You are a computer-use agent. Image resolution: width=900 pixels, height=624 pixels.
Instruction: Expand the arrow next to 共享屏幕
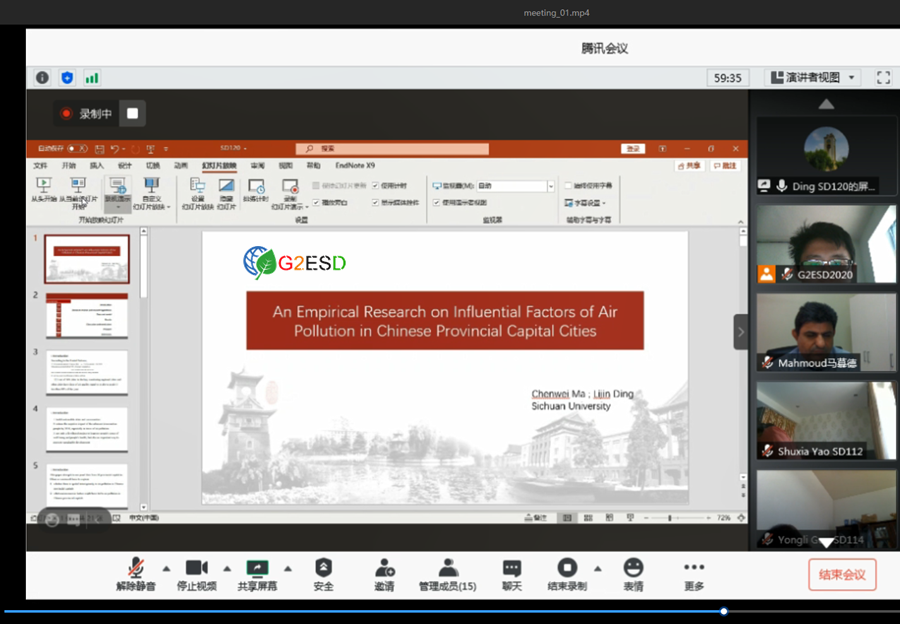(288, 569)
